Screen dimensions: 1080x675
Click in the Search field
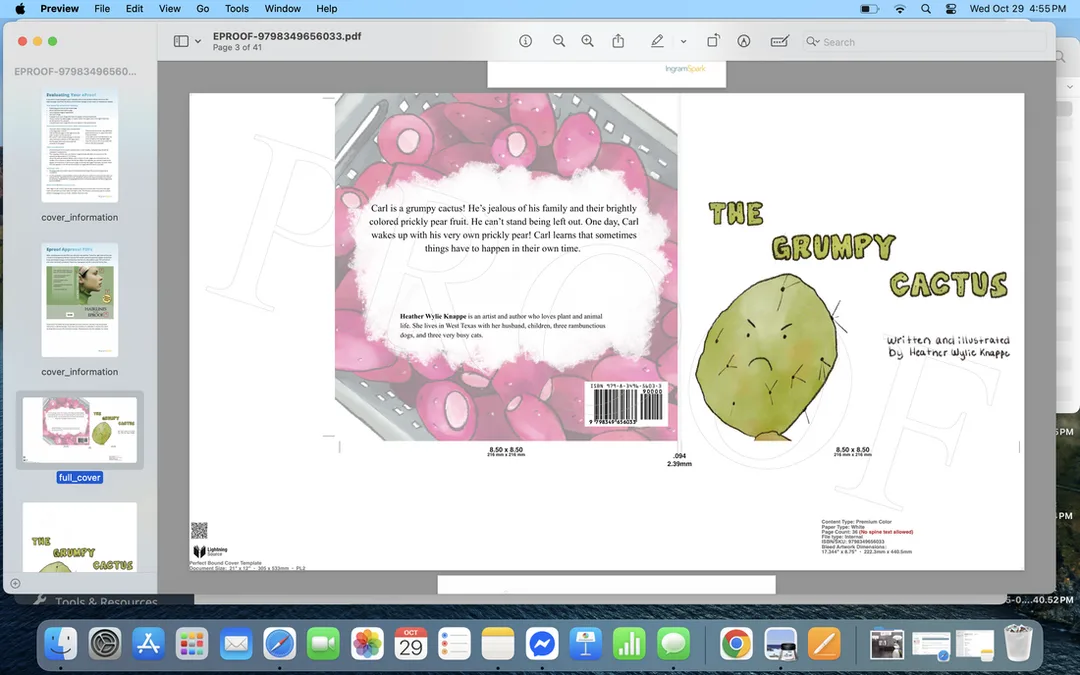click(x=924, y=41)
